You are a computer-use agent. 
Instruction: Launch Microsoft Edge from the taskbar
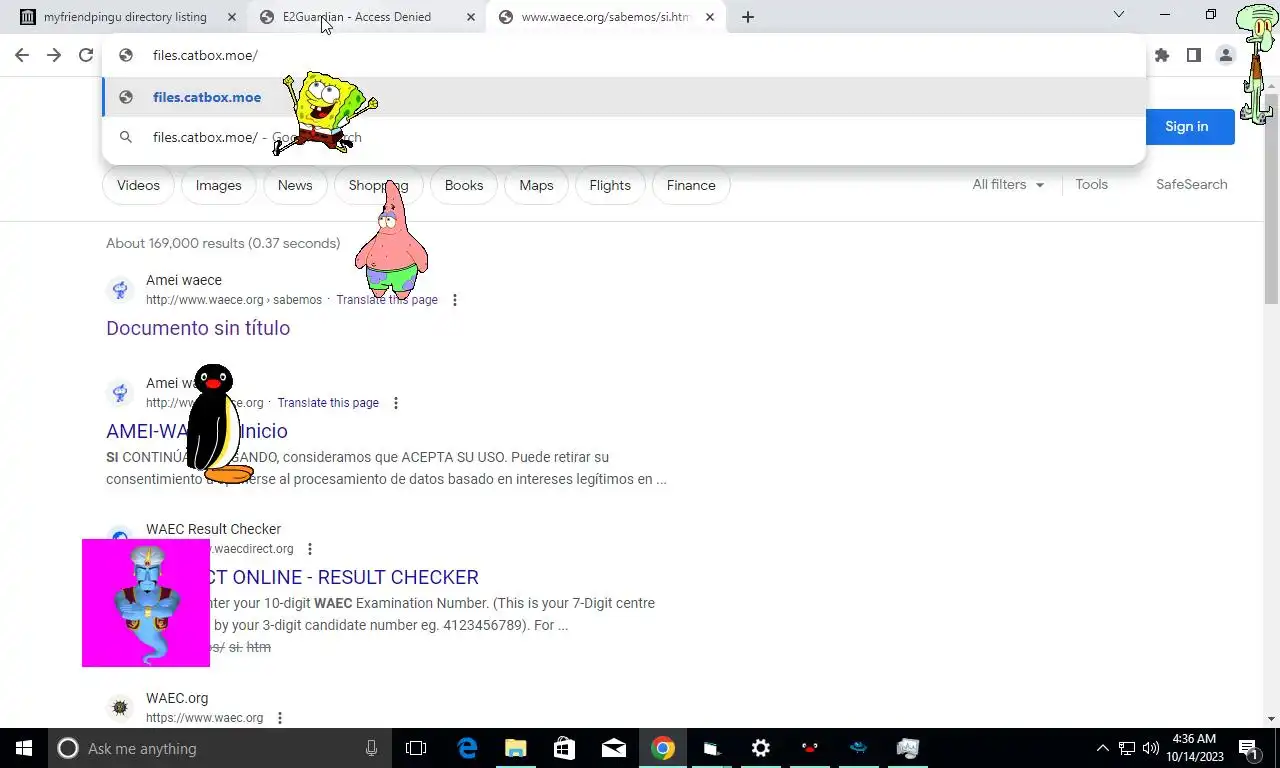coord(467,748)
